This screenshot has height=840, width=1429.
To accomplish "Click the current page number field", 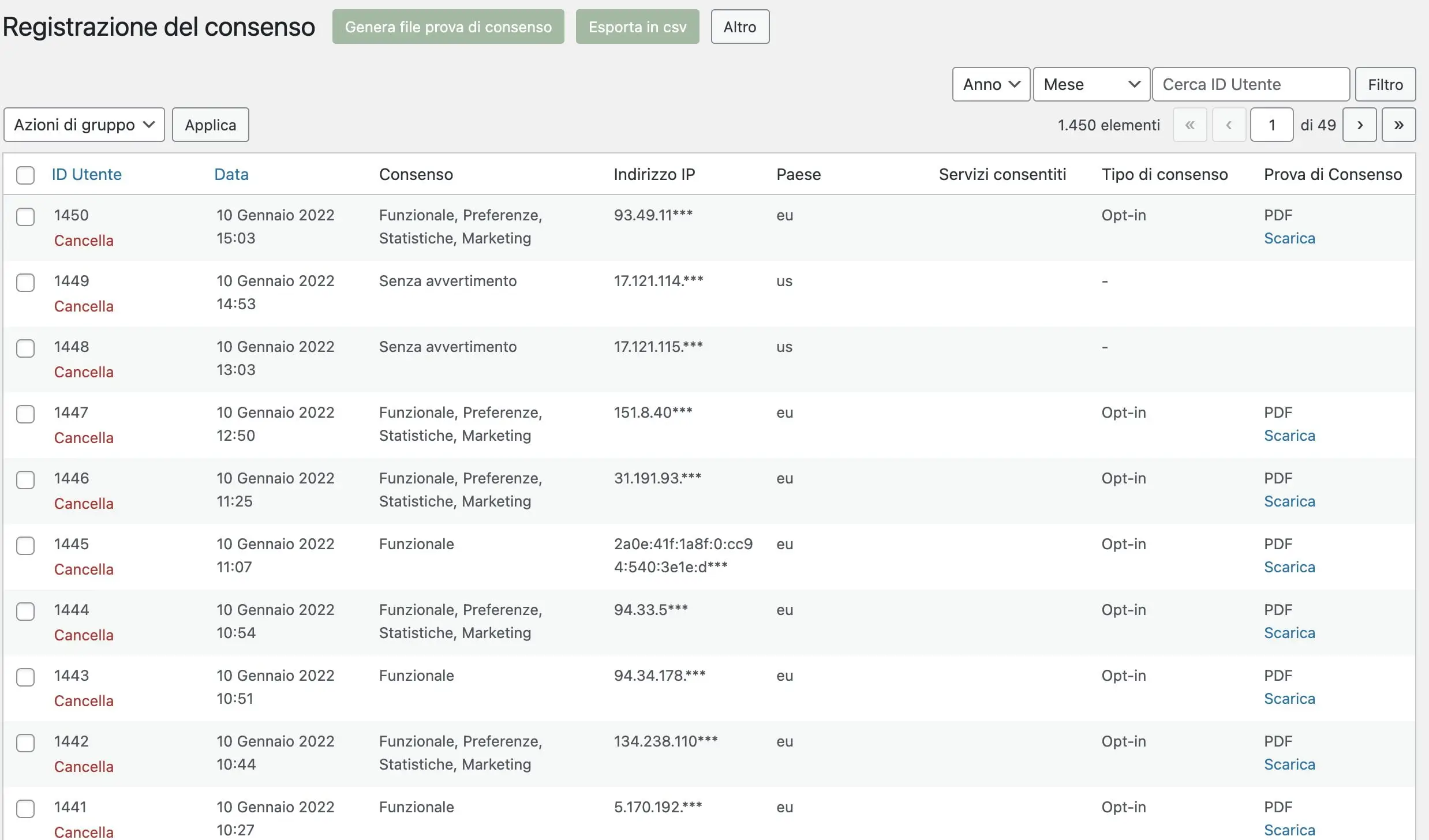I will coord(1271,125).
